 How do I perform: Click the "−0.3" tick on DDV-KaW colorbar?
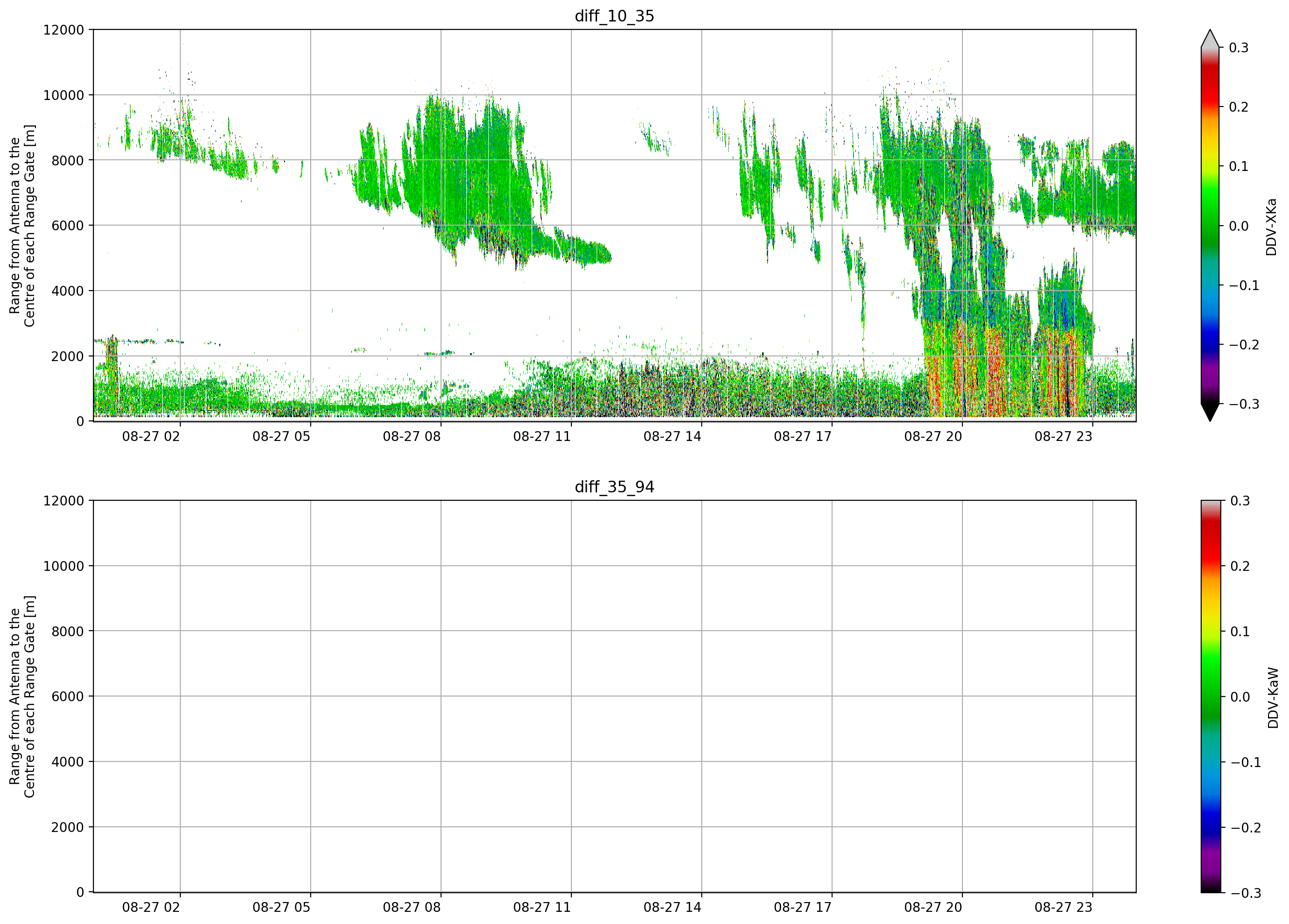pyautogui.click(x=1245, y=893)
